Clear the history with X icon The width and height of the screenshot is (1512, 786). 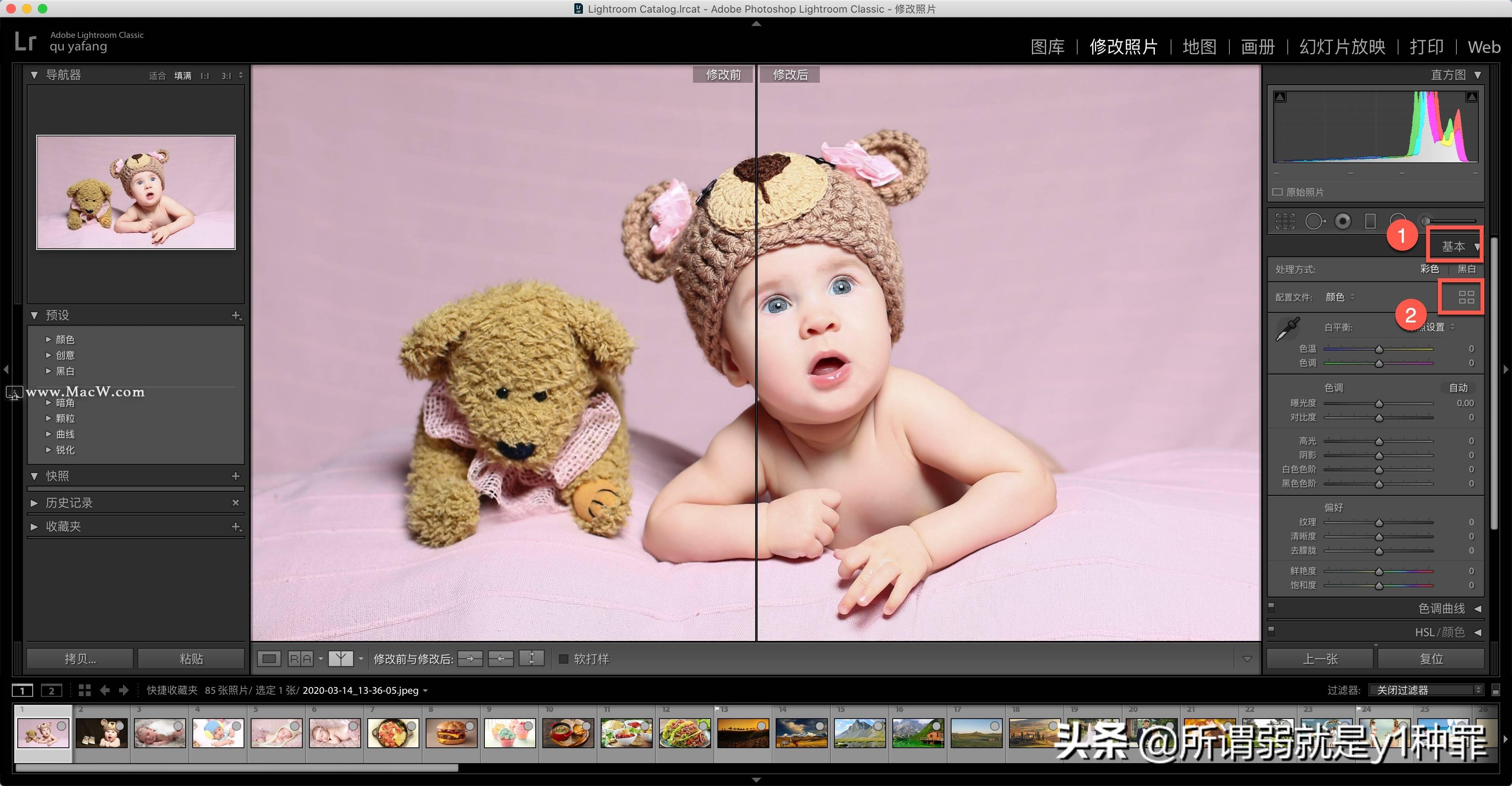click(x=235, y=503)
